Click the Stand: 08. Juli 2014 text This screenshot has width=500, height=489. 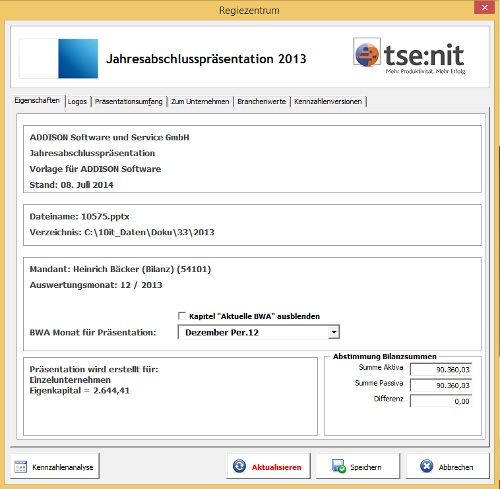[x=71, y=185]
